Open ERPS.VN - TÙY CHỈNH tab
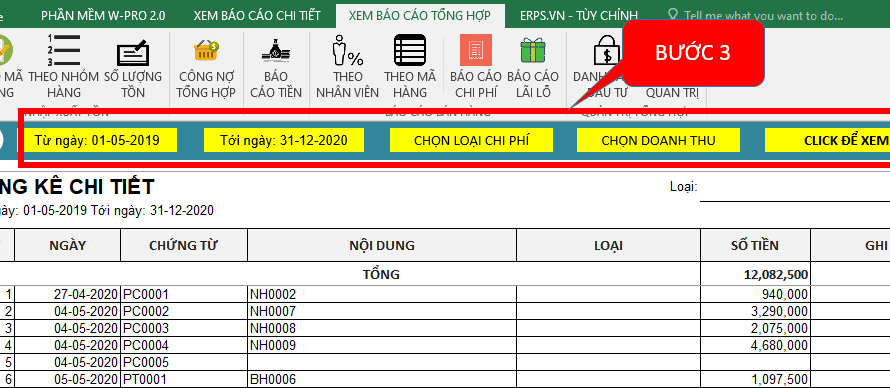This screenshot has height=388, width=890. [x=578, y=15]
